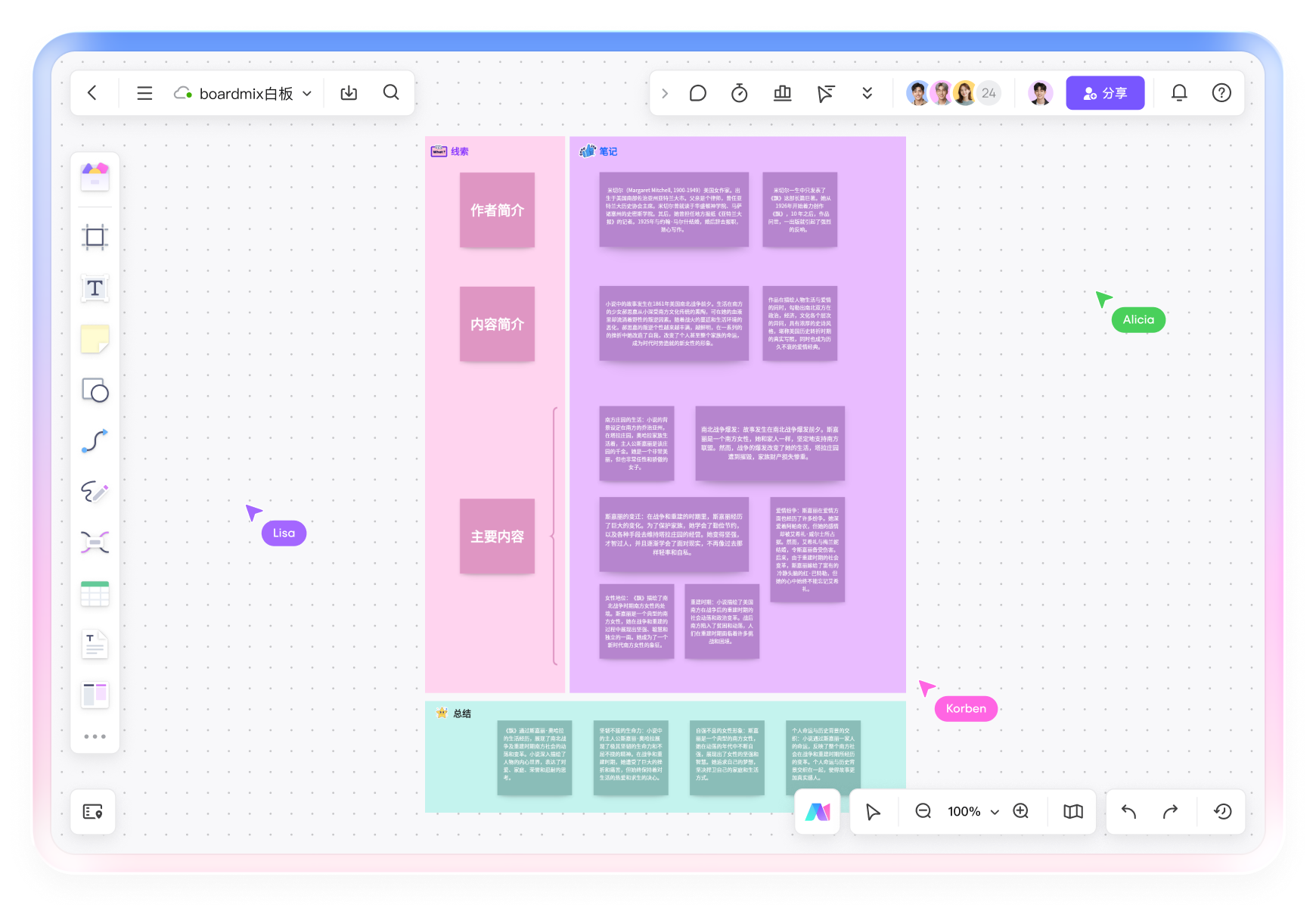Choose the connector line tool
Viewport: 1316px width, 905px height.
[95, 441]
